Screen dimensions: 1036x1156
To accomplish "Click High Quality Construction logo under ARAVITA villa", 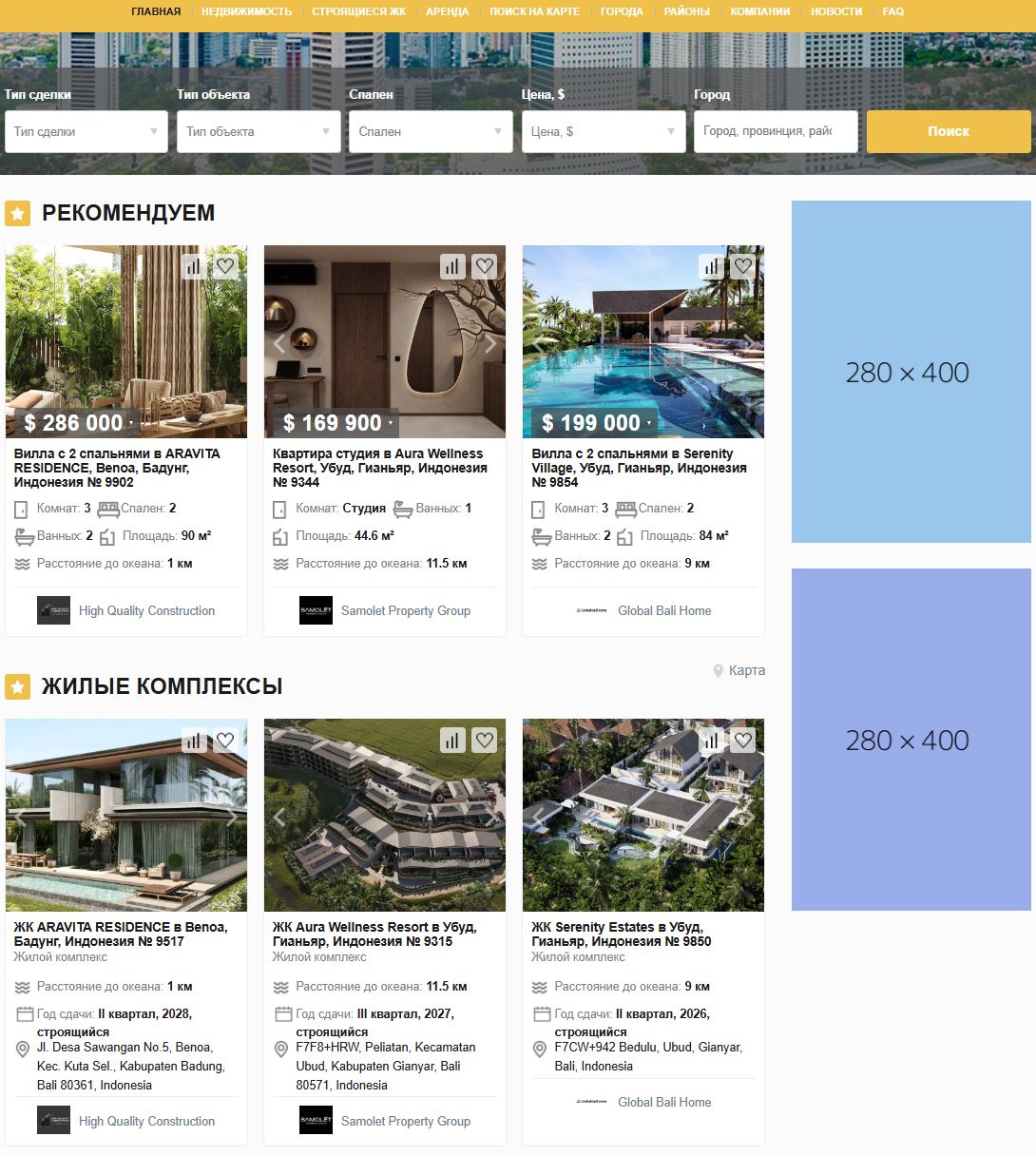I will [53, 610].
